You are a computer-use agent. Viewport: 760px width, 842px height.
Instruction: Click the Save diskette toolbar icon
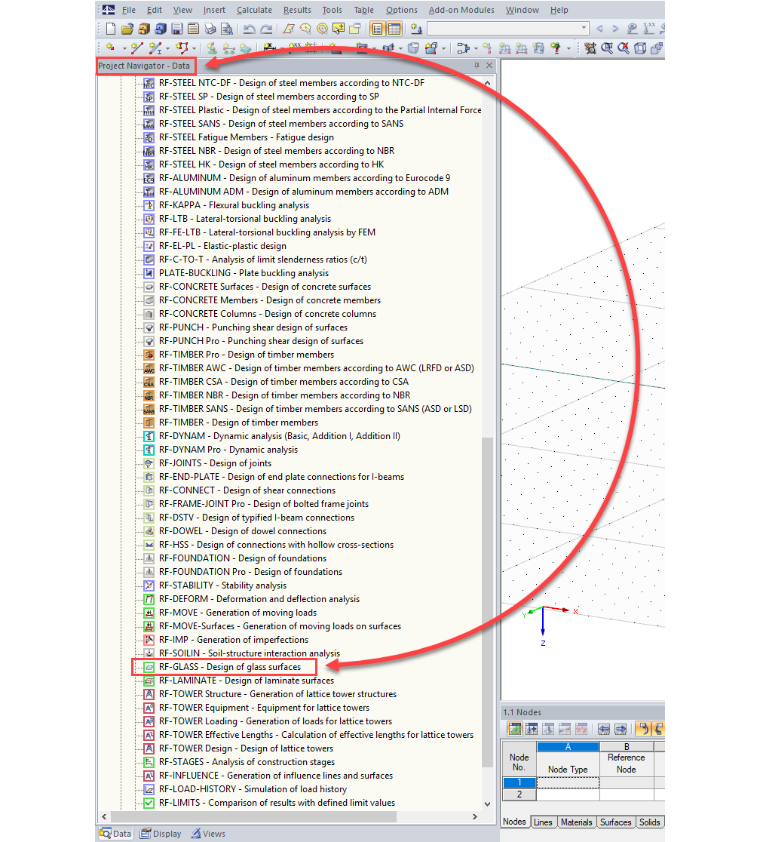(177, 28)
